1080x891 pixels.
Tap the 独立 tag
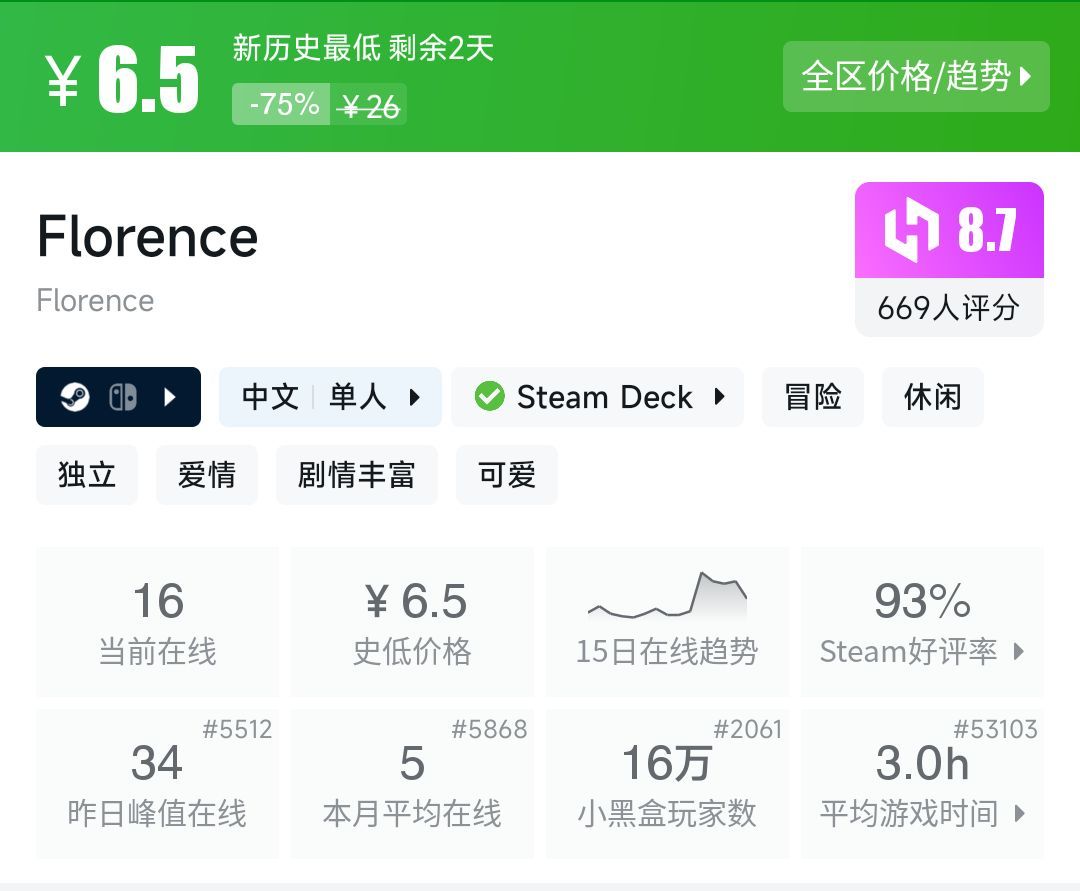point(87,475)
